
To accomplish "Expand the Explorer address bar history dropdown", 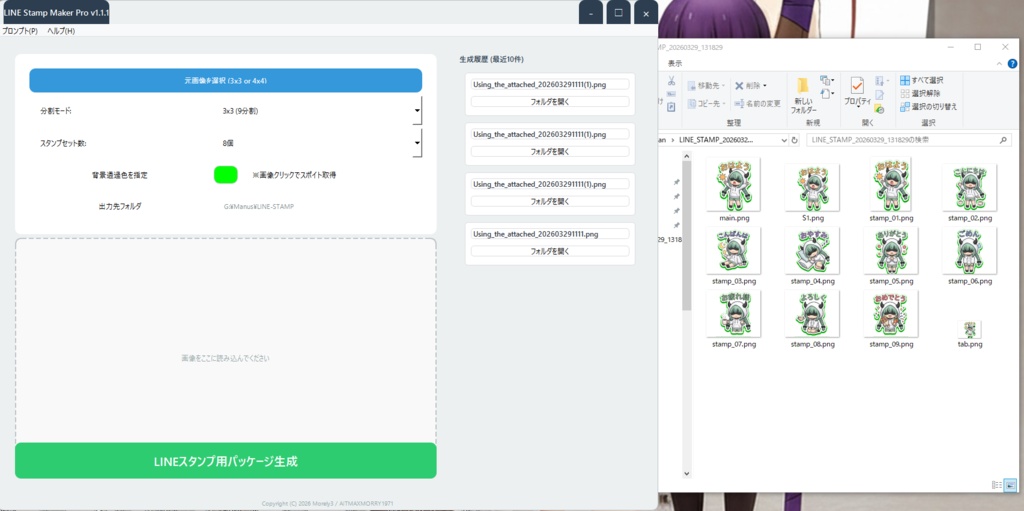I will [x=784, y=140].
